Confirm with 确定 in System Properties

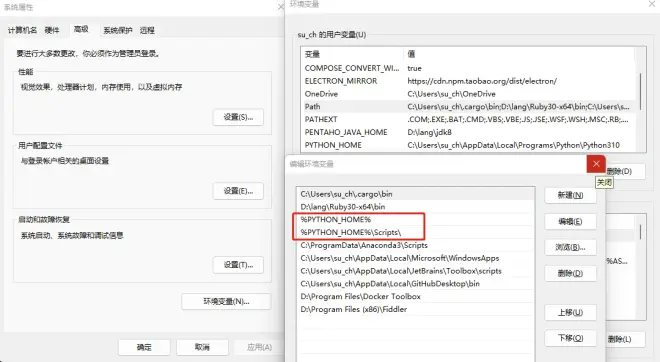click(x=144, y=347)
